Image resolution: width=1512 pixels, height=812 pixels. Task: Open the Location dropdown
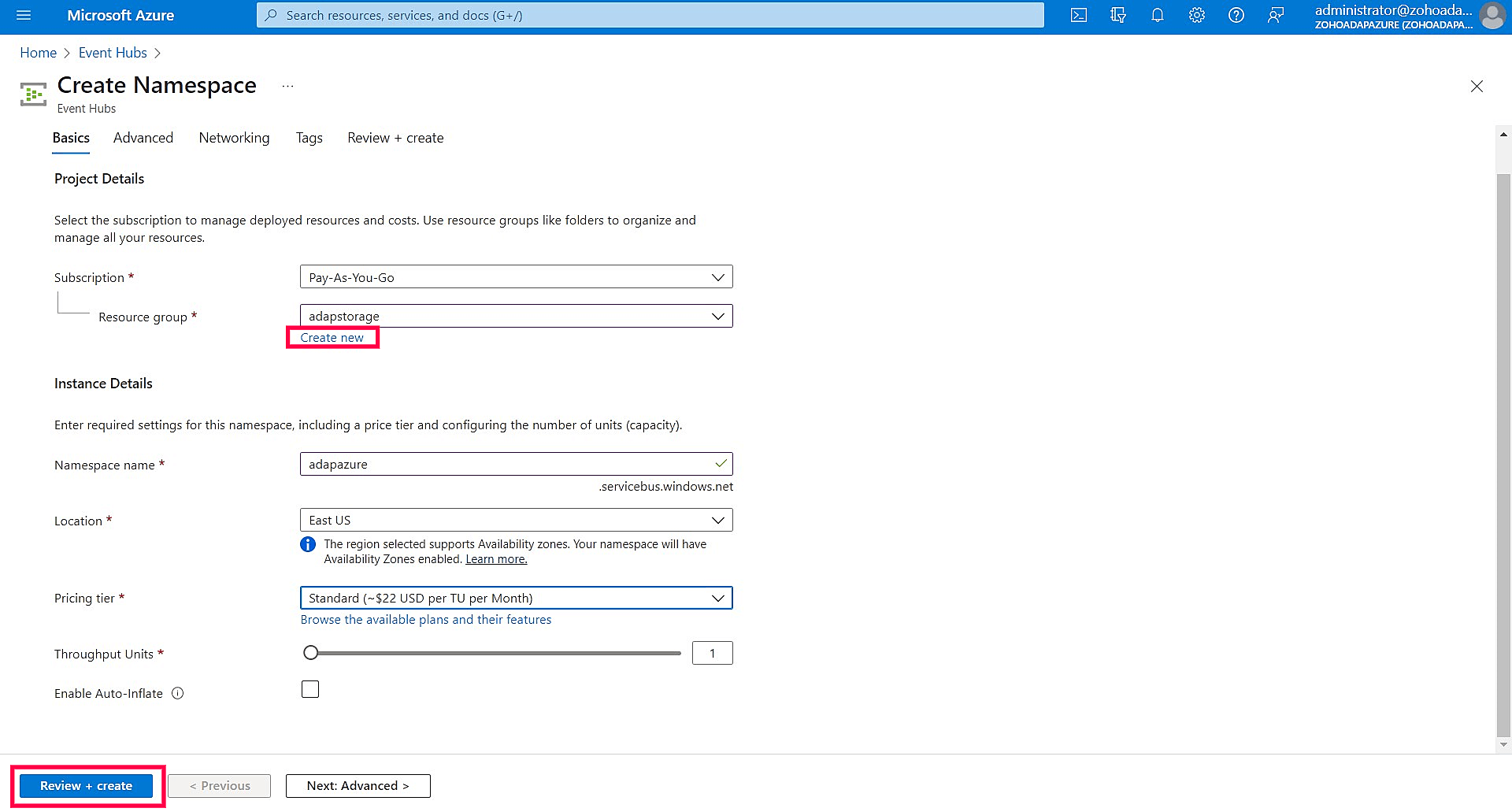click(516, 520)
